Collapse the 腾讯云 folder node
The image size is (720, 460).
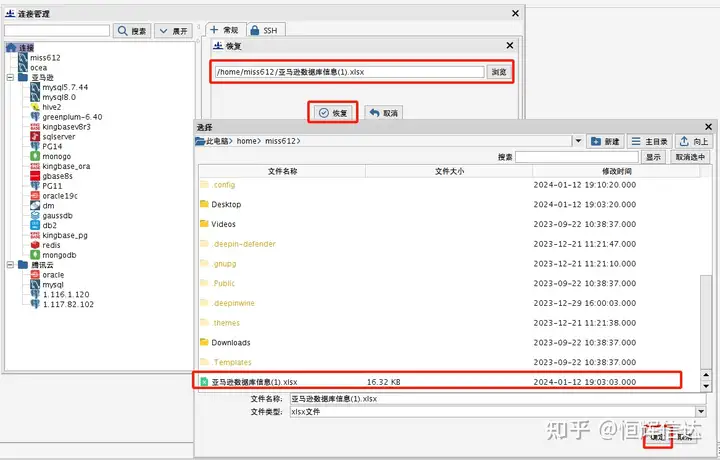10,265
